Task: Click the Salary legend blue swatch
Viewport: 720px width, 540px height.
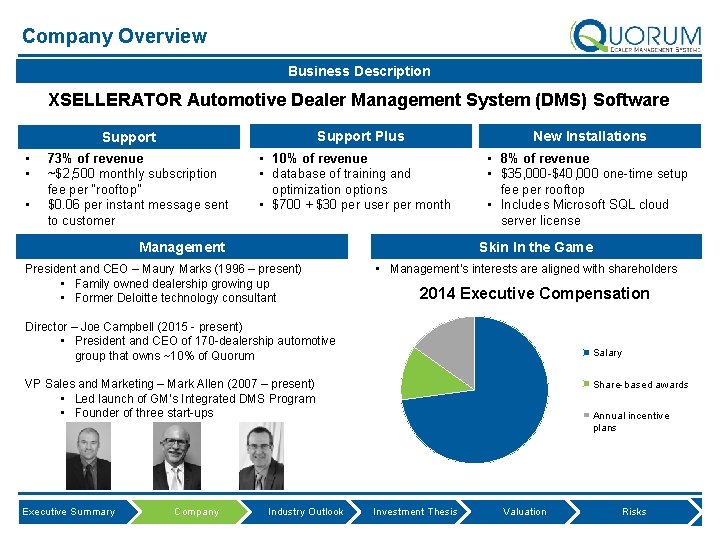Action: (585, 353)
